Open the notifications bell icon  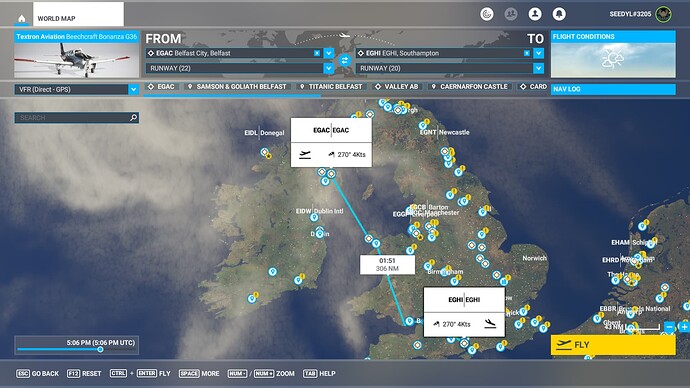[x=559, y=14]
